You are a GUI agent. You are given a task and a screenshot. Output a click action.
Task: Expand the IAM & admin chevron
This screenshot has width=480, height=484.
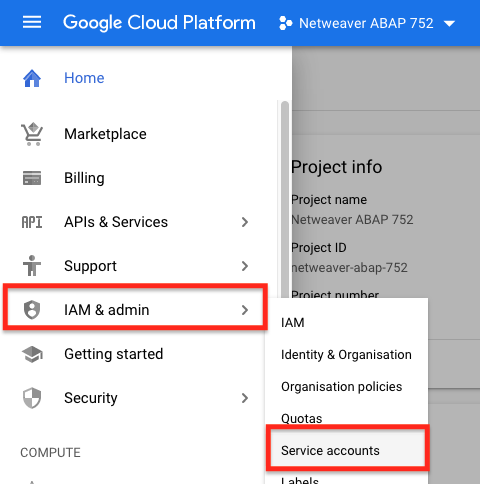pos(245,310)
